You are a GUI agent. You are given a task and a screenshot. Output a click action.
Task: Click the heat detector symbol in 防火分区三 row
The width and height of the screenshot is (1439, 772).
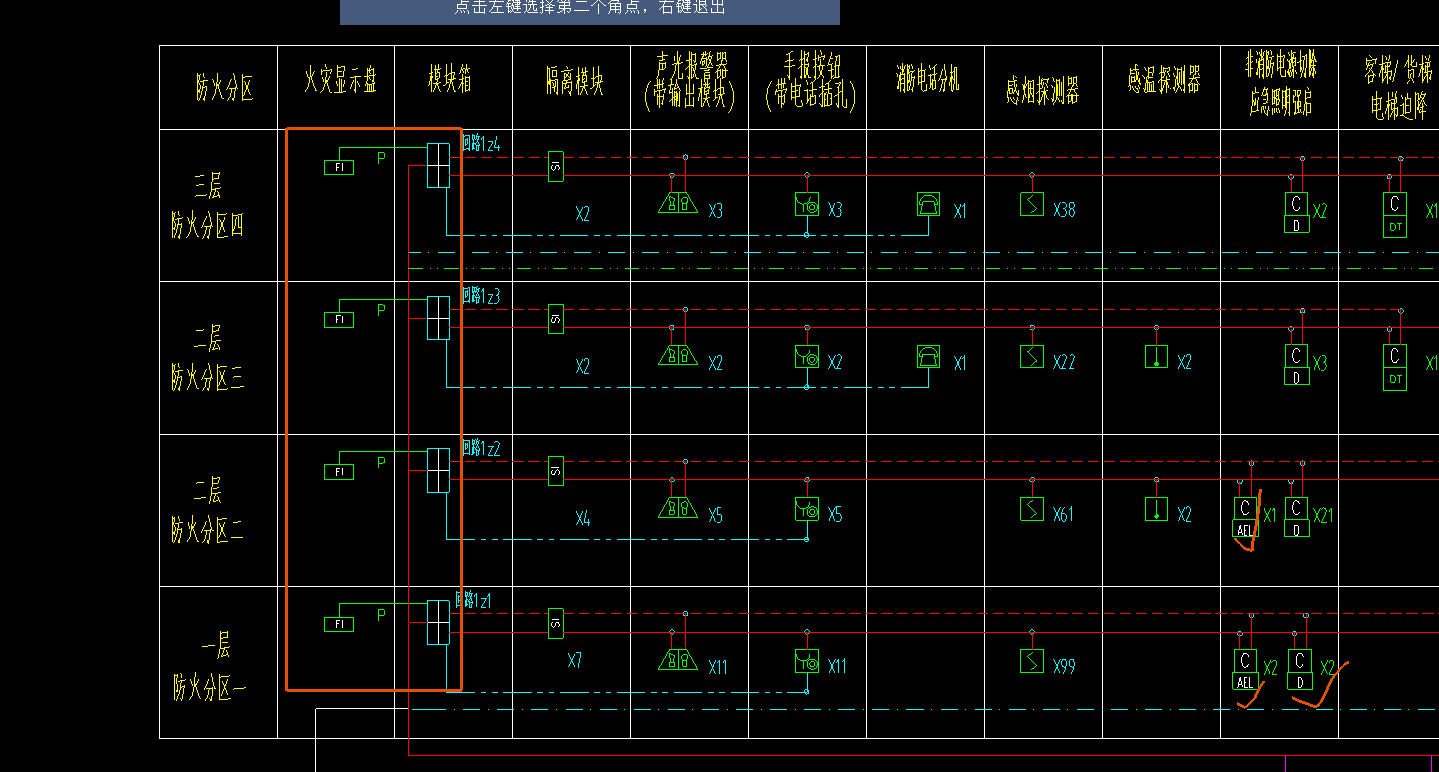point(1156,356)
